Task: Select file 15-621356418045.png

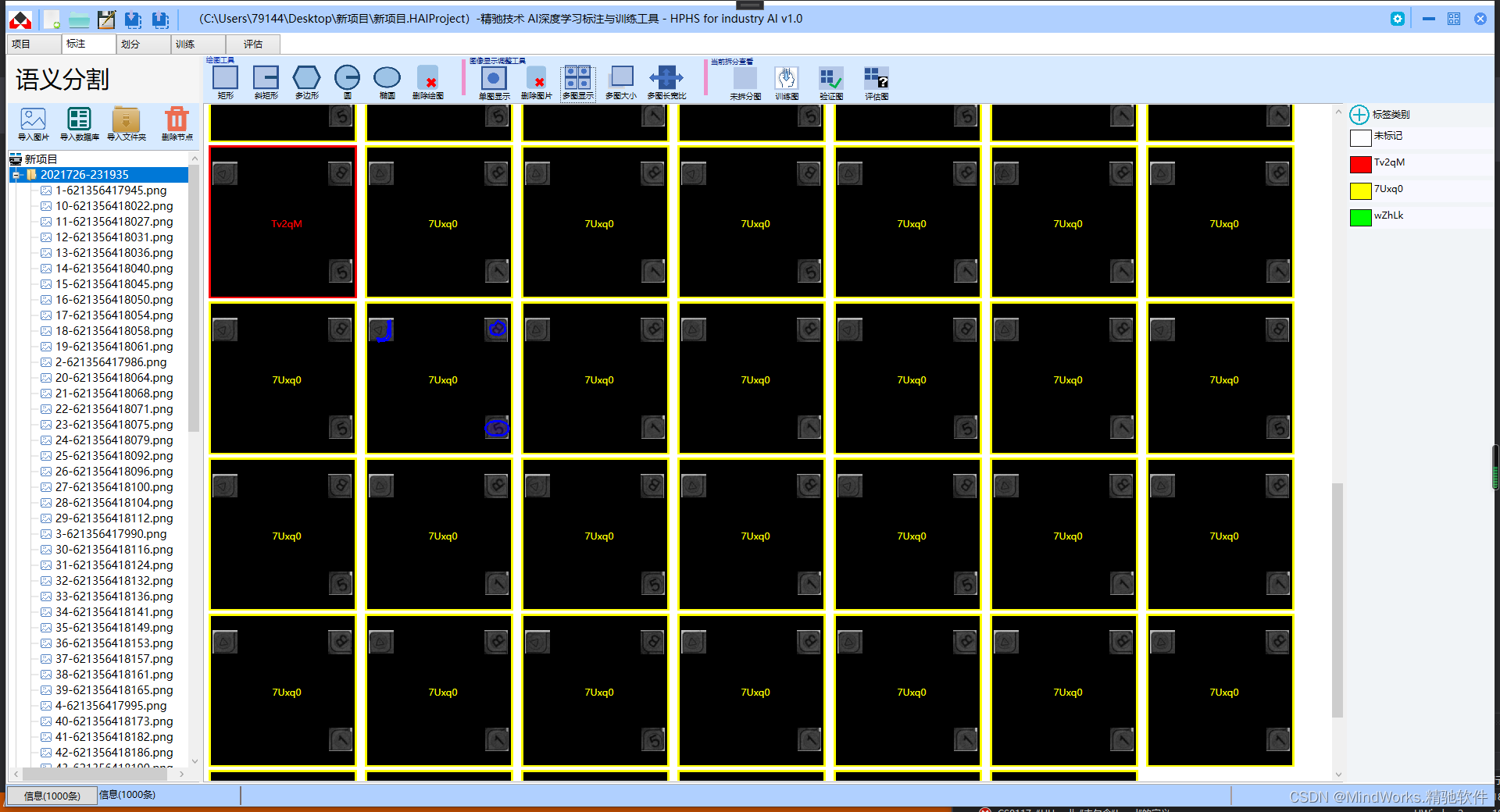Action: click(114, 284)
